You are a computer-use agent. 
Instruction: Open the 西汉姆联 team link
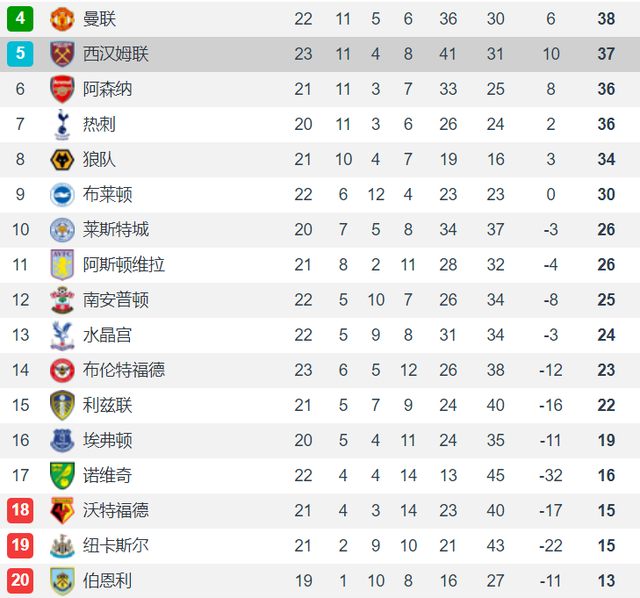[116, 54]
